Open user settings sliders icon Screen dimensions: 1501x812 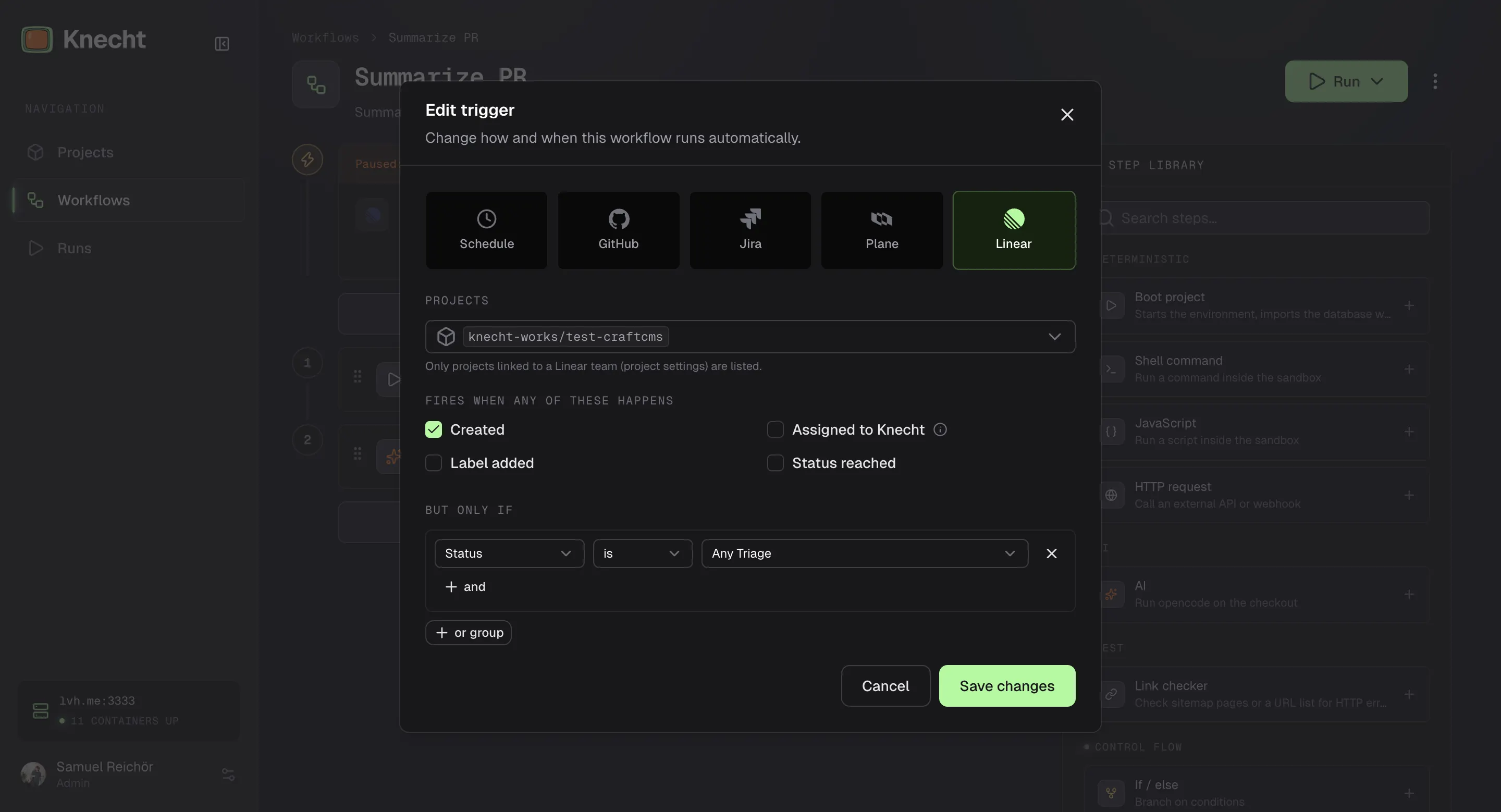228,774
